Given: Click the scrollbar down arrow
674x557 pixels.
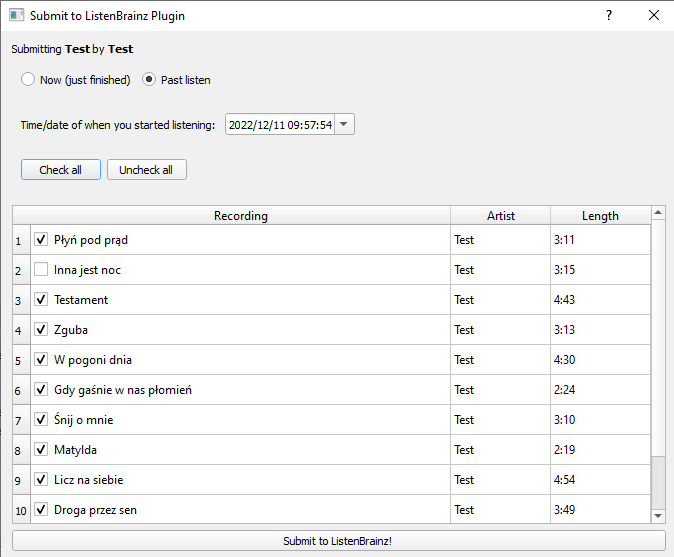Looking at the screenshot, I should pos(658,516).
